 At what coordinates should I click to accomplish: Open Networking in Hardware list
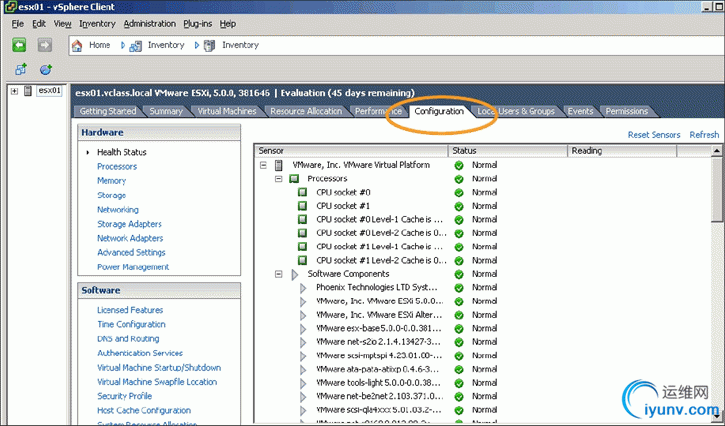tap(118, 210)
